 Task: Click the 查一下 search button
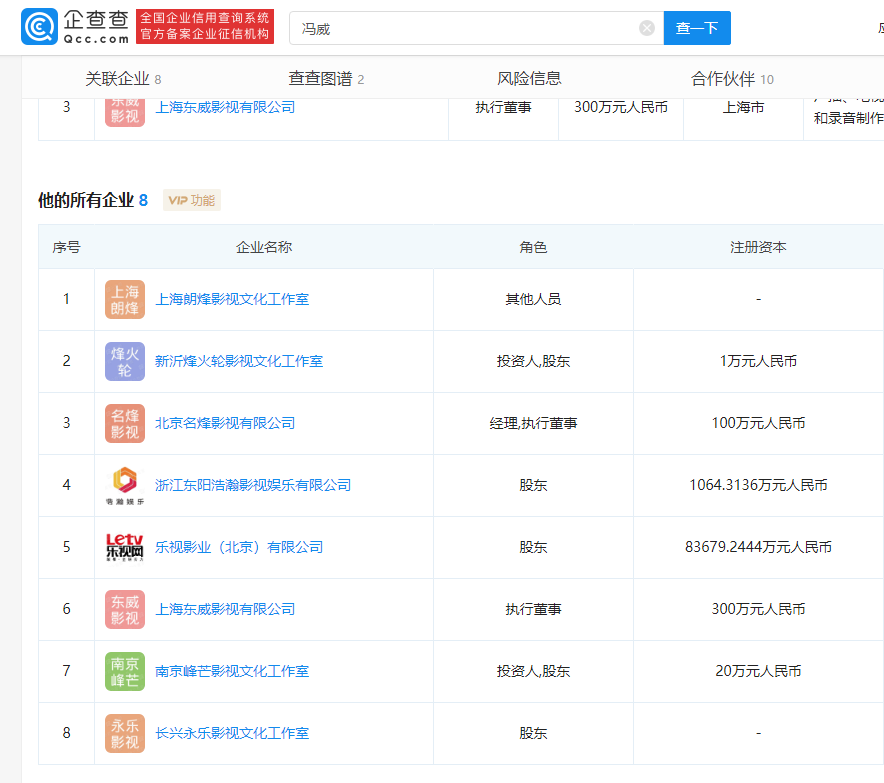tap(697, 28)
